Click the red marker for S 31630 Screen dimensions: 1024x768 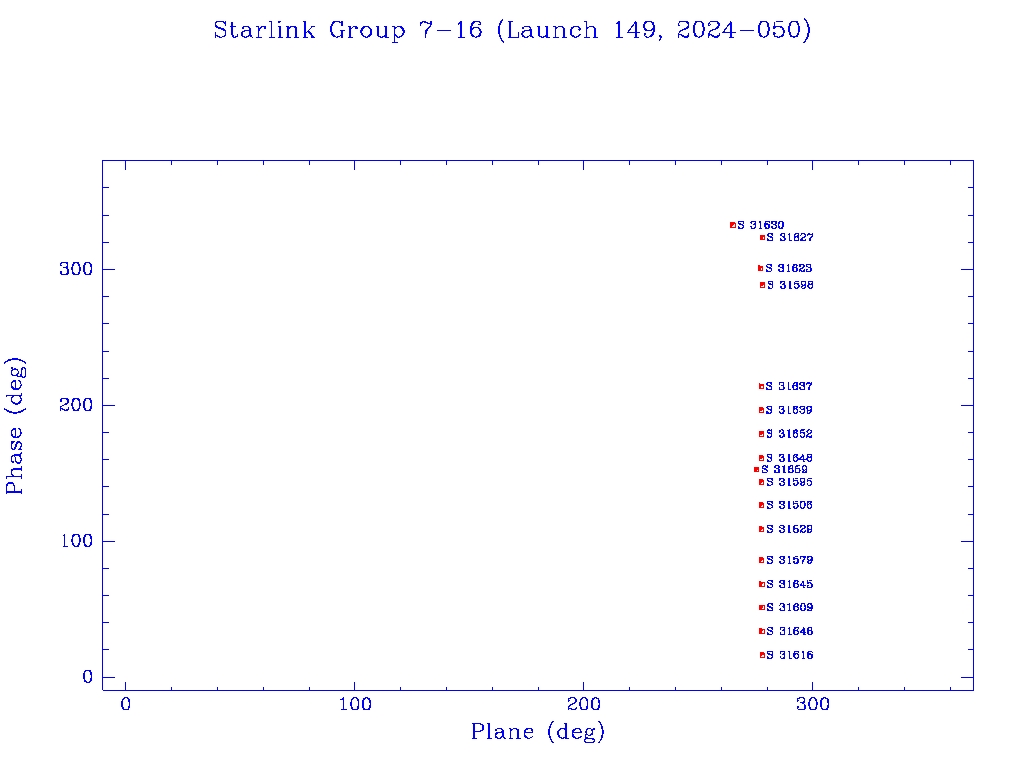pyautogui.click(x=733, y=225)
